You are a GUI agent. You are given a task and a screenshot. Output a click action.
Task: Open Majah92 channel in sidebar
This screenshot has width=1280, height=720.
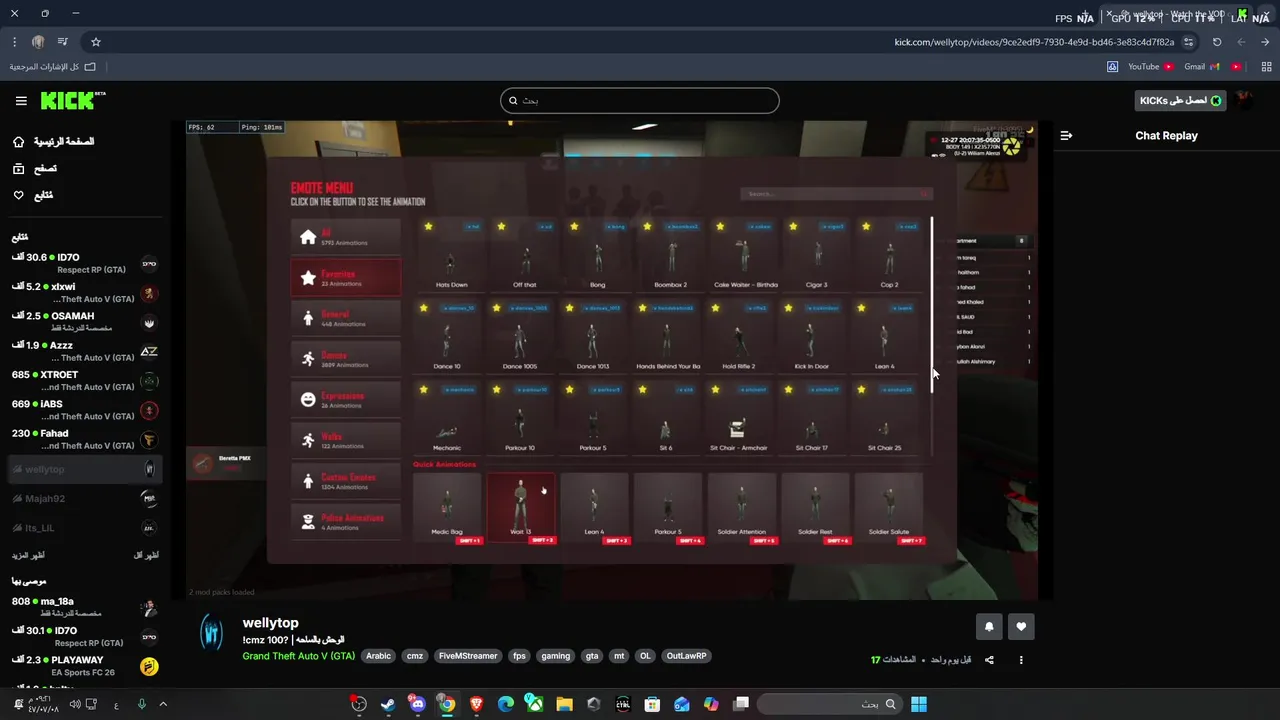85,498
